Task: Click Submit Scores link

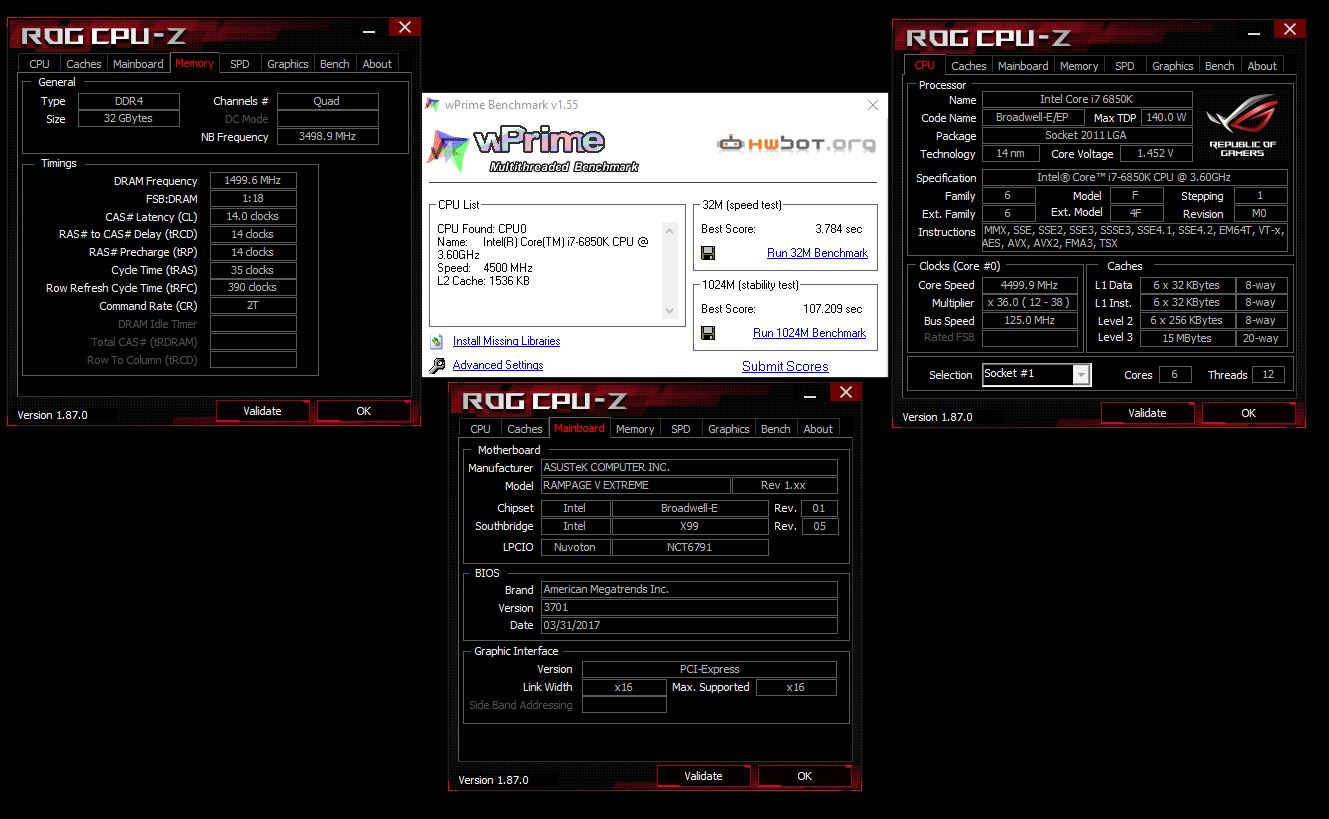Action: click(785, 366)
